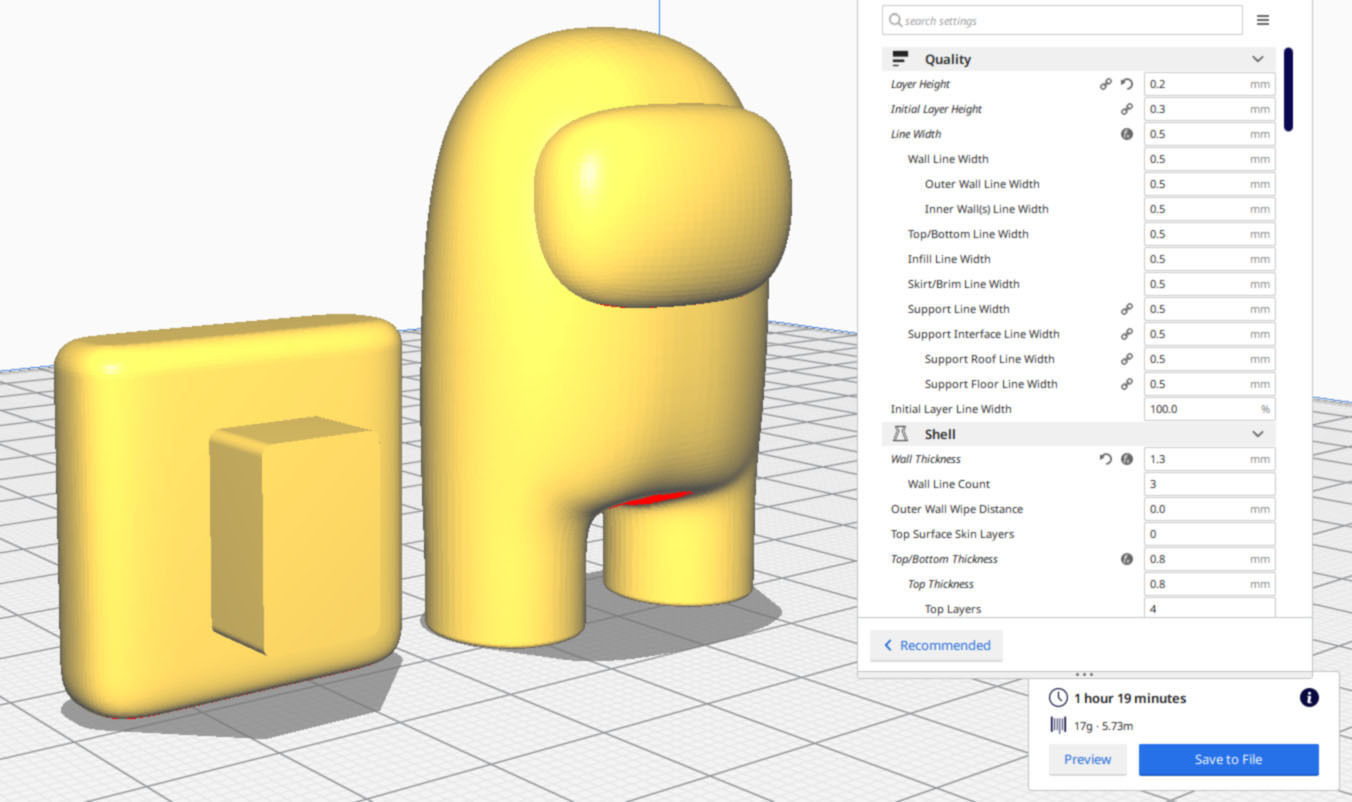Edit the Outer Wall Wipe Distance field
The height and width of the screenshot is (802, 1352).
click(x=1209, y=509)
